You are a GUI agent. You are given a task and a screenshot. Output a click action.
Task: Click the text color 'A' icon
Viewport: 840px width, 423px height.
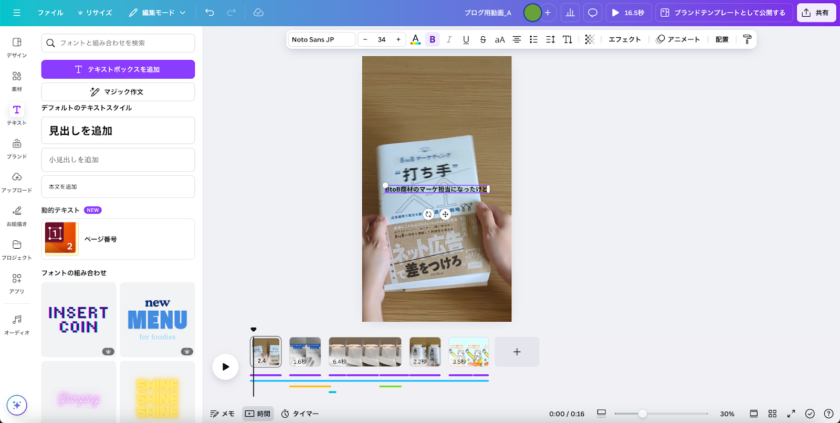point(416,40)
